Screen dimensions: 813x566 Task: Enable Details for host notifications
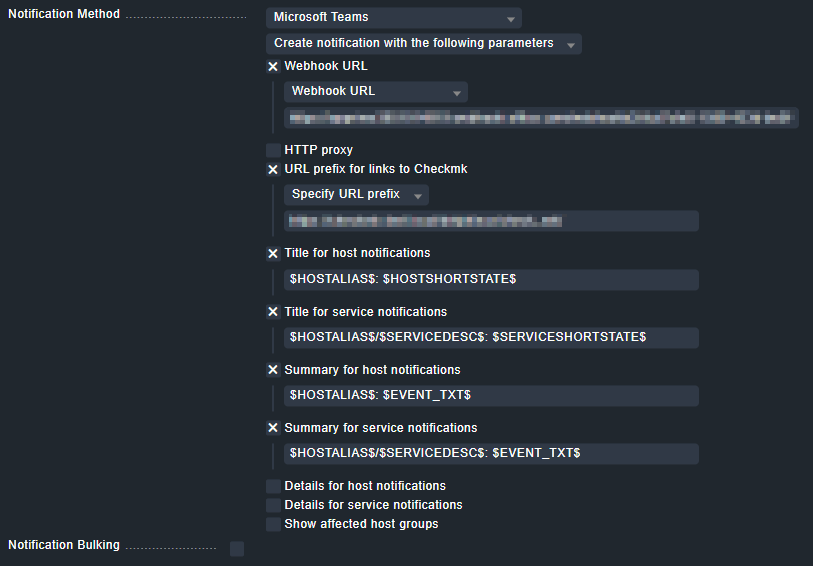point(273,486)
